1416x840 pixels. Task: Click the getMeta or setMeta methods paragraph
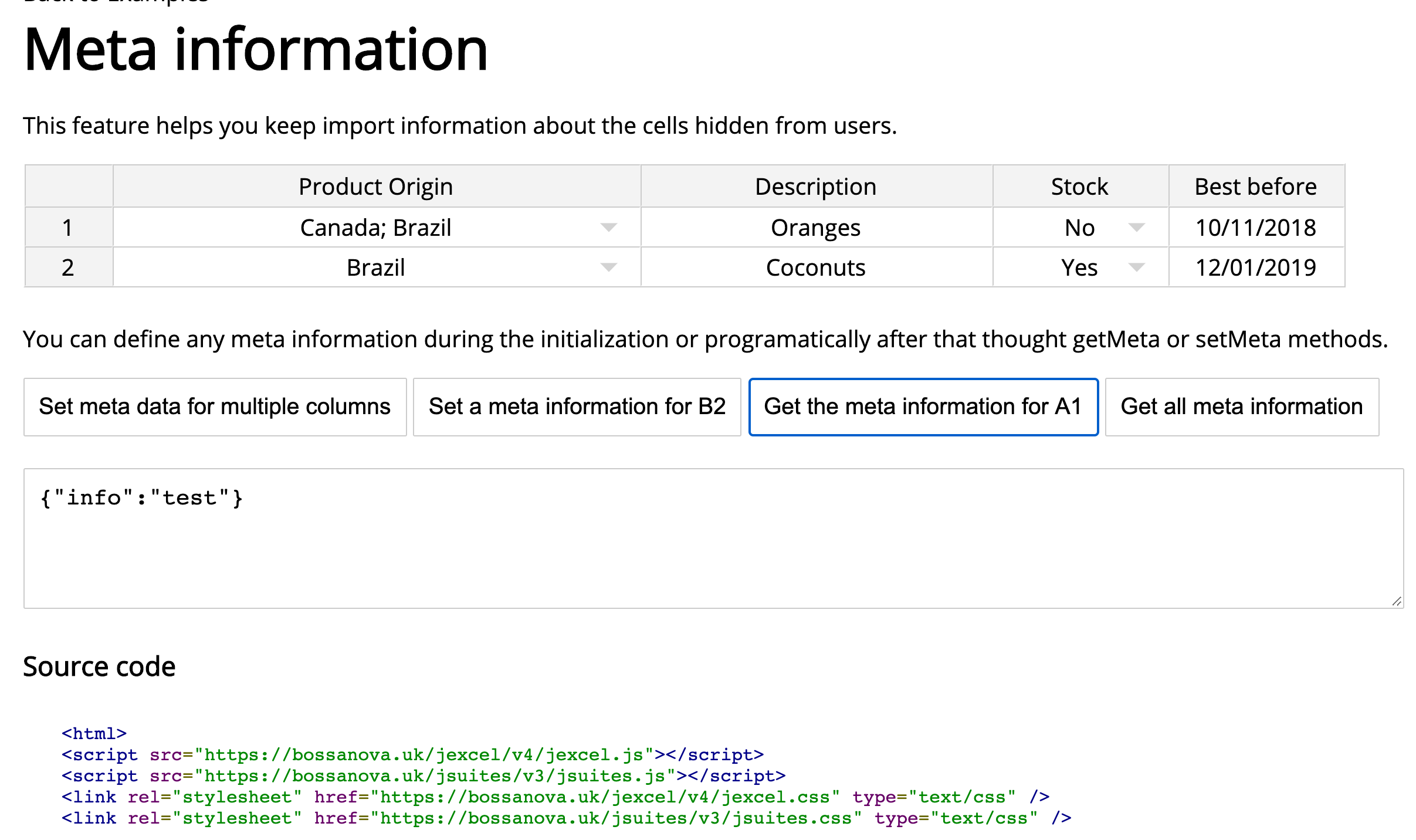[x=706, y=339]
